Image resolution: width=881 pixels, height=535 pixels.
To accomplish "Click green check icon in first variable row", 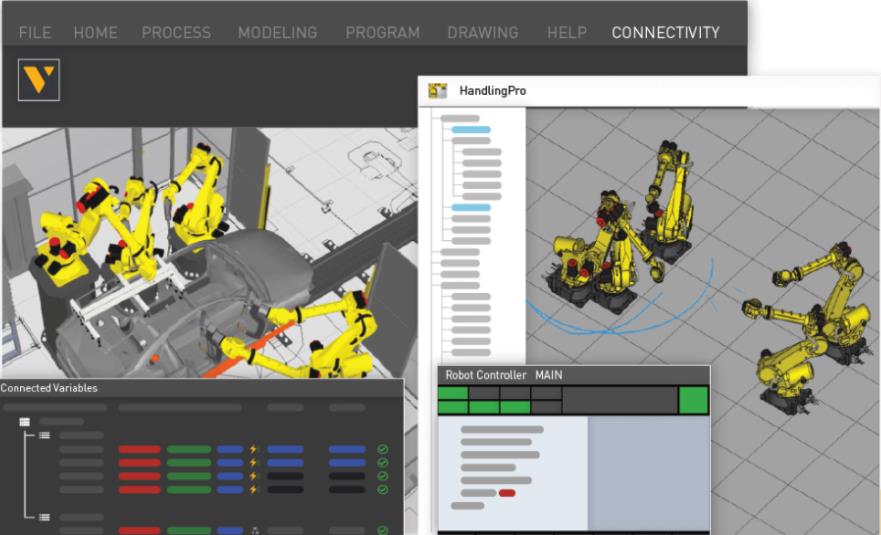I will pos(383,449).
